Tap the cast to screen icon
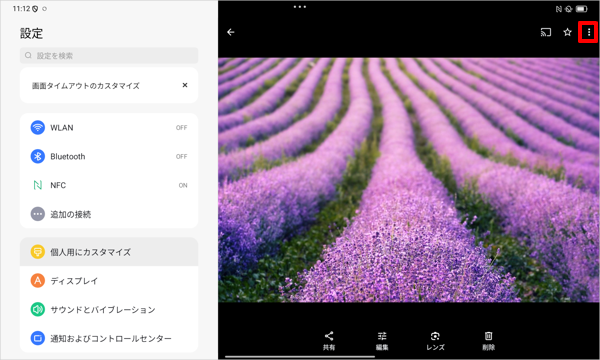 [x=546, y=32]
